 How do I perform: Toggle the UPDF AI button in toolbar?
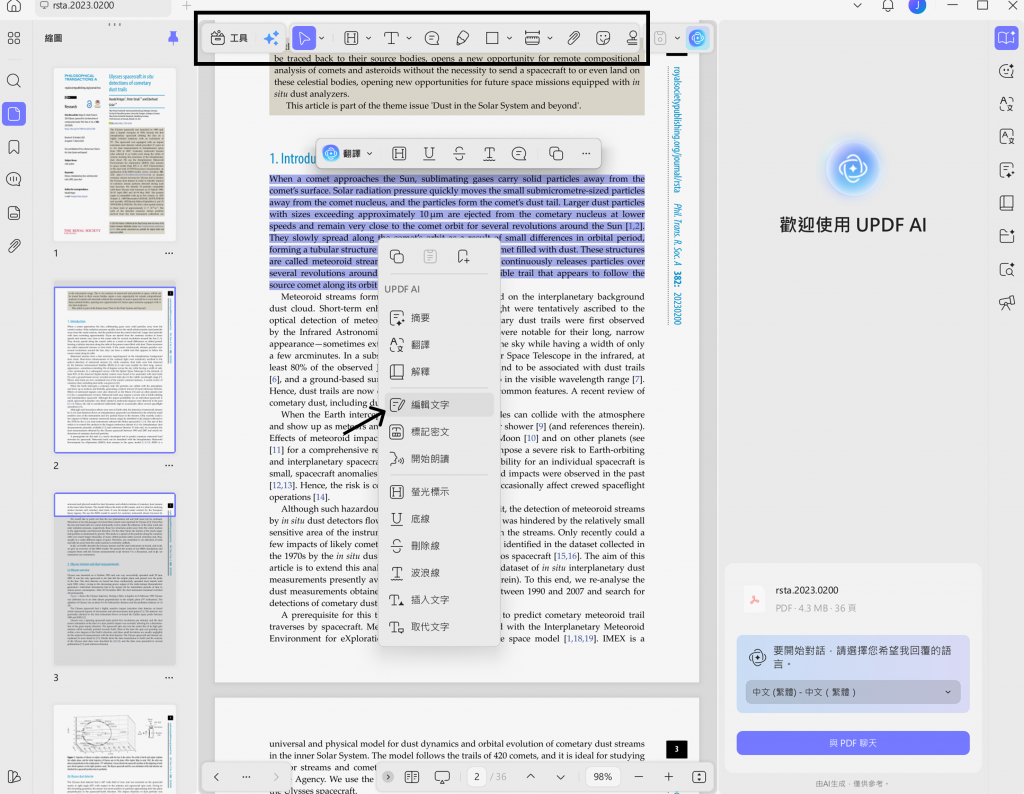point(697,38)
